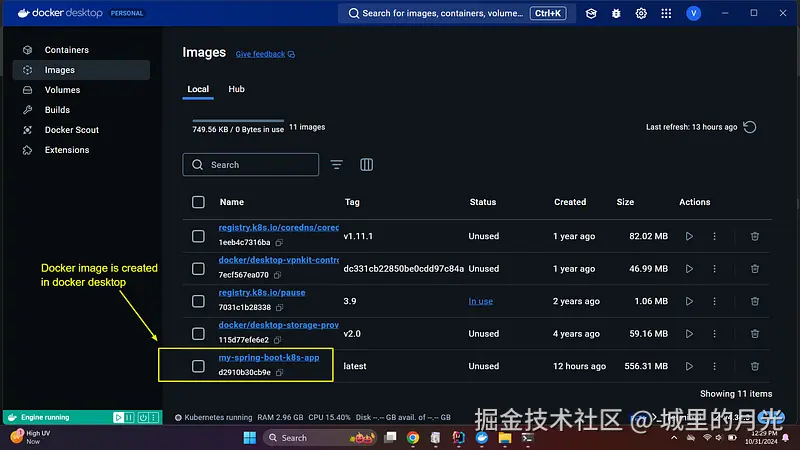Open Volumes in the sidebar

pyautogui.click(x=62, y=90)
